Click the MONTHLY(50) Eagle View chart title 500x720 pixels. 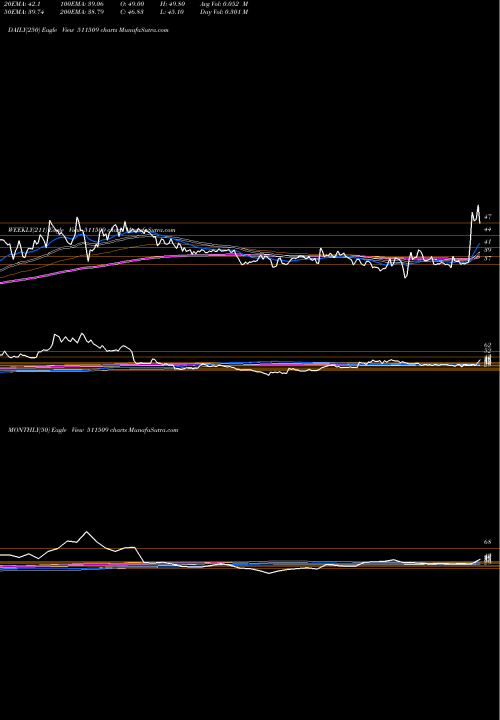pos(93,430)
